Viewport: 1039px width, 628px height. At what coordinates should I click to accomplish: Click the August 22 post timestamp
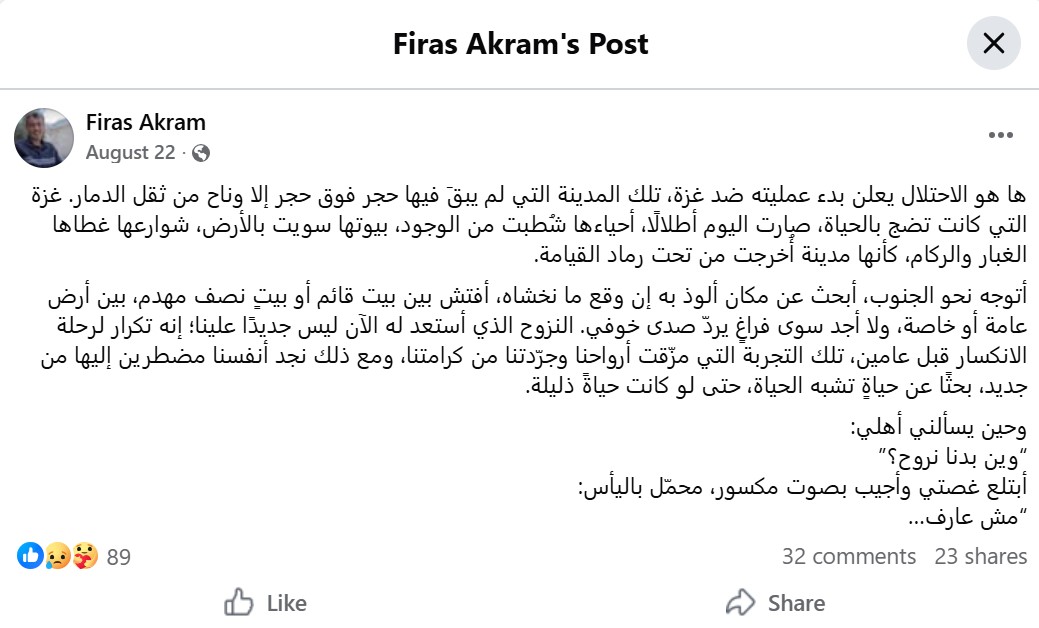(x=130, y=153)
